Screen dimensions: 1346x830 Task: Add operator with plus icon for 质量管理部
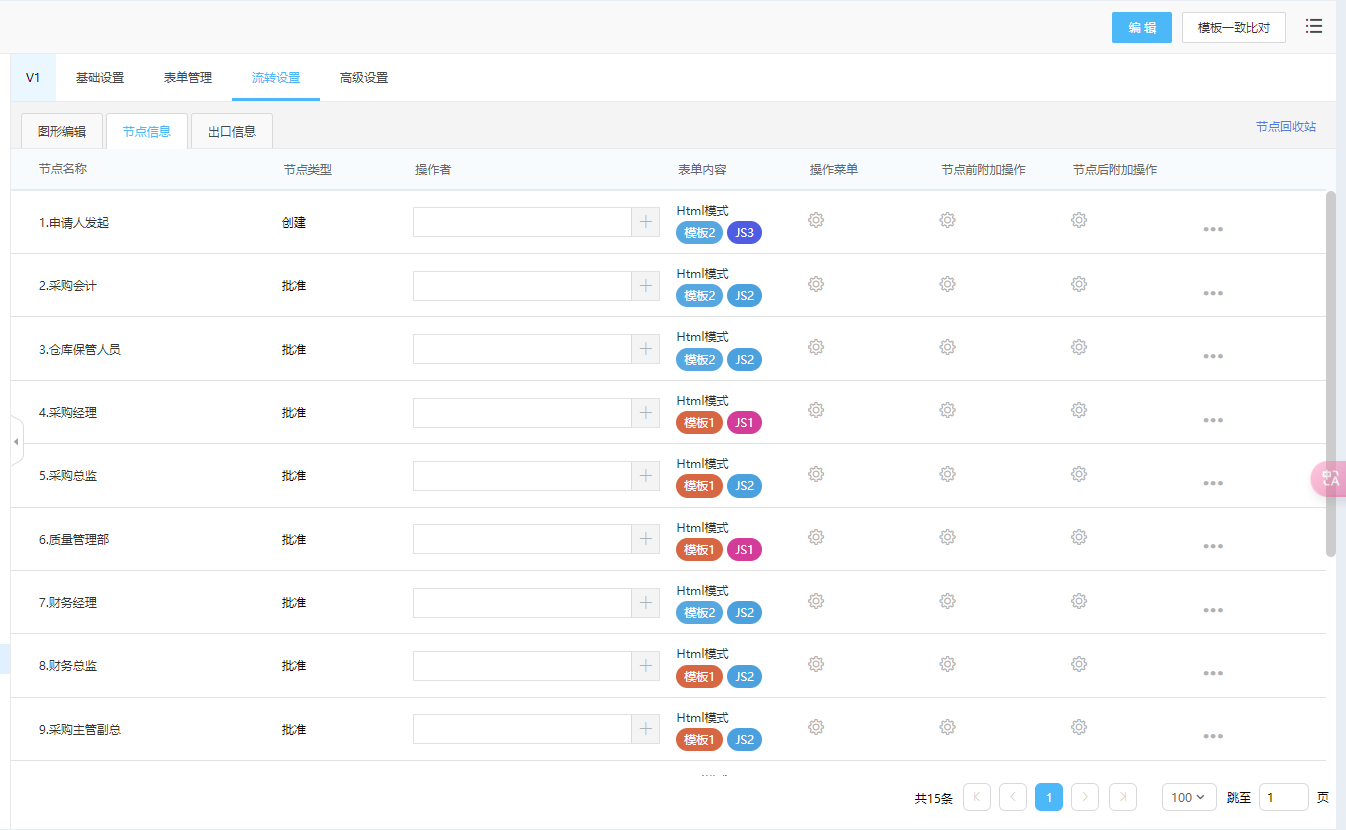coord(646,539)
